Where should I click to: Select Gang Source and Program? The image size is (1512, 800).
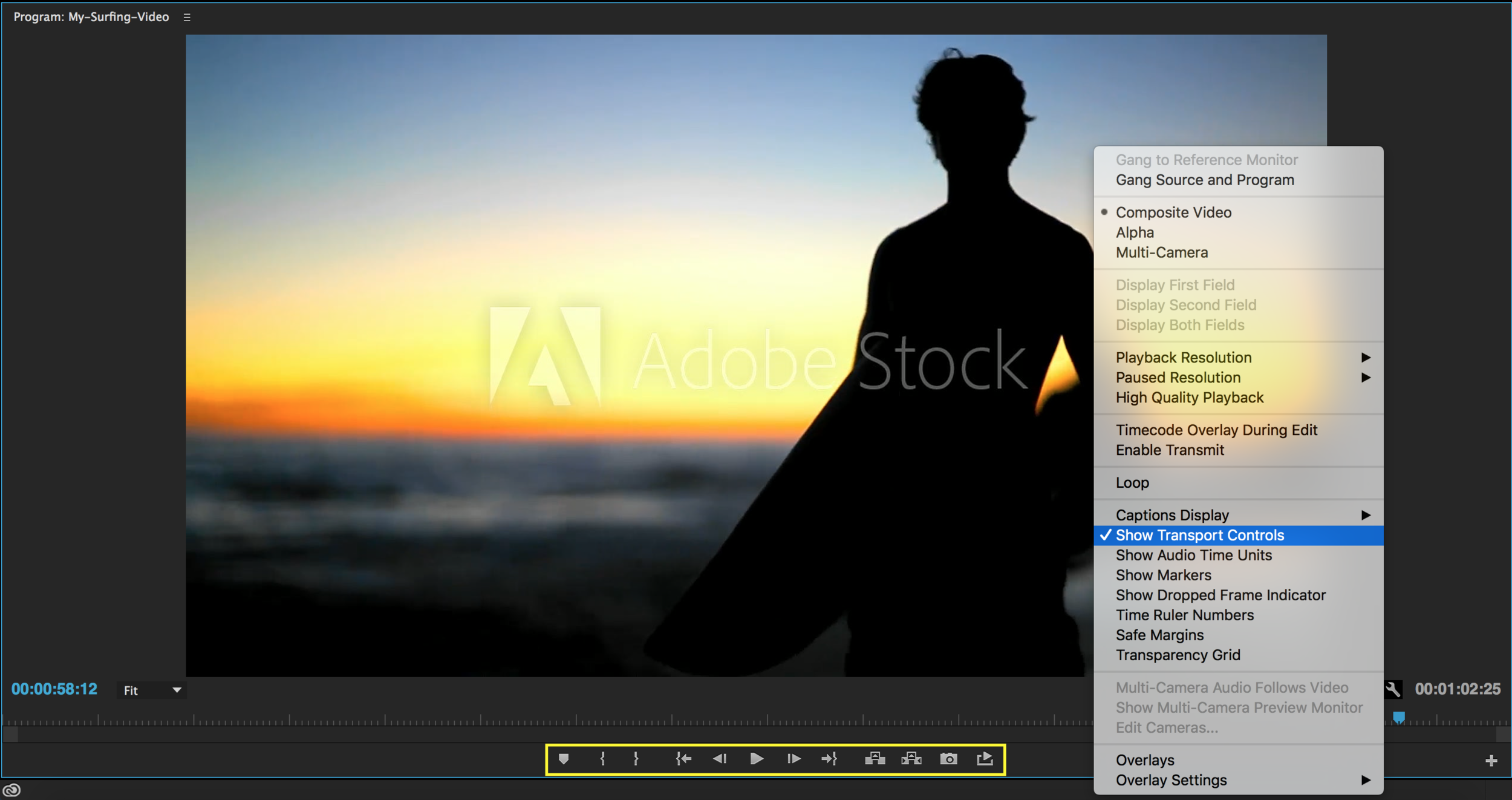(1239, 180)
